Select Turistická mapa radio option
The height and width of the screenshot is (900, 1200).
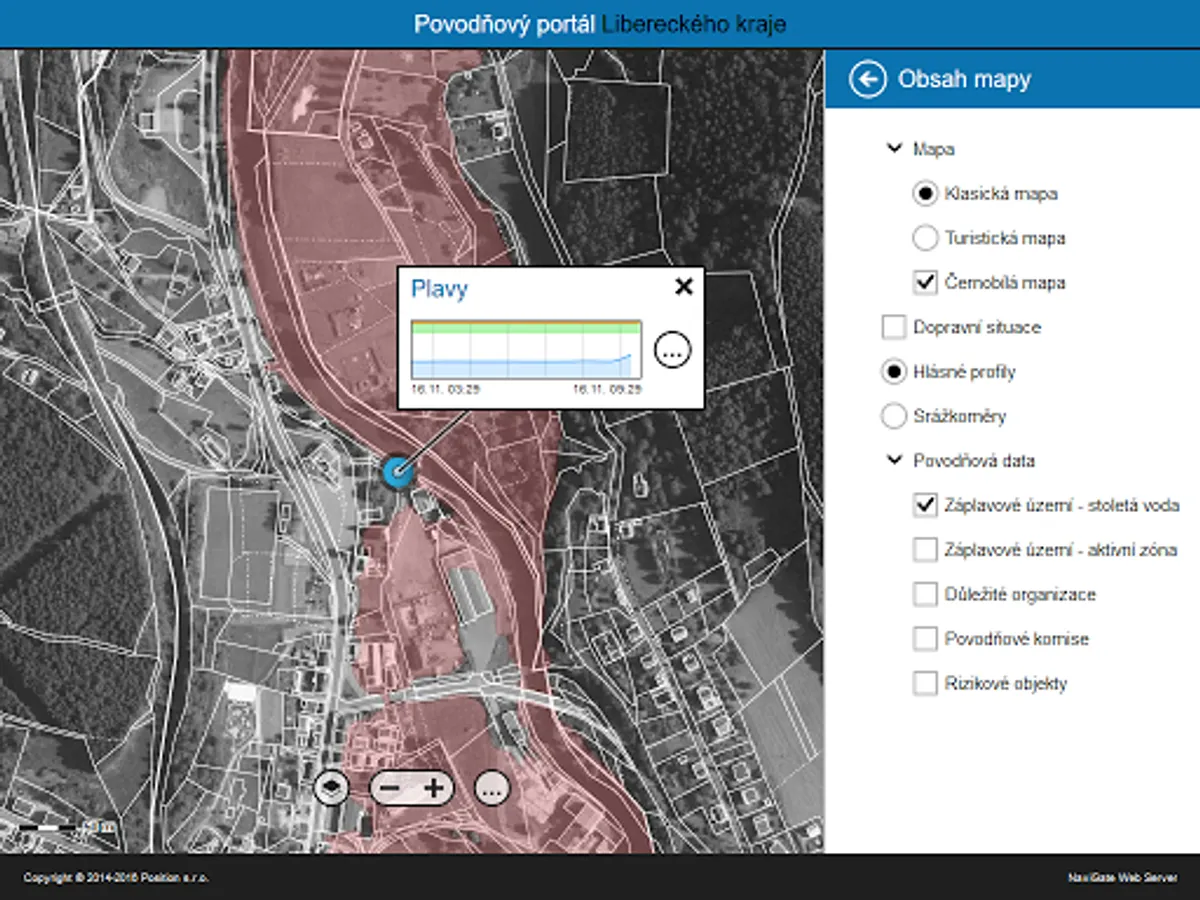[925, 238]
